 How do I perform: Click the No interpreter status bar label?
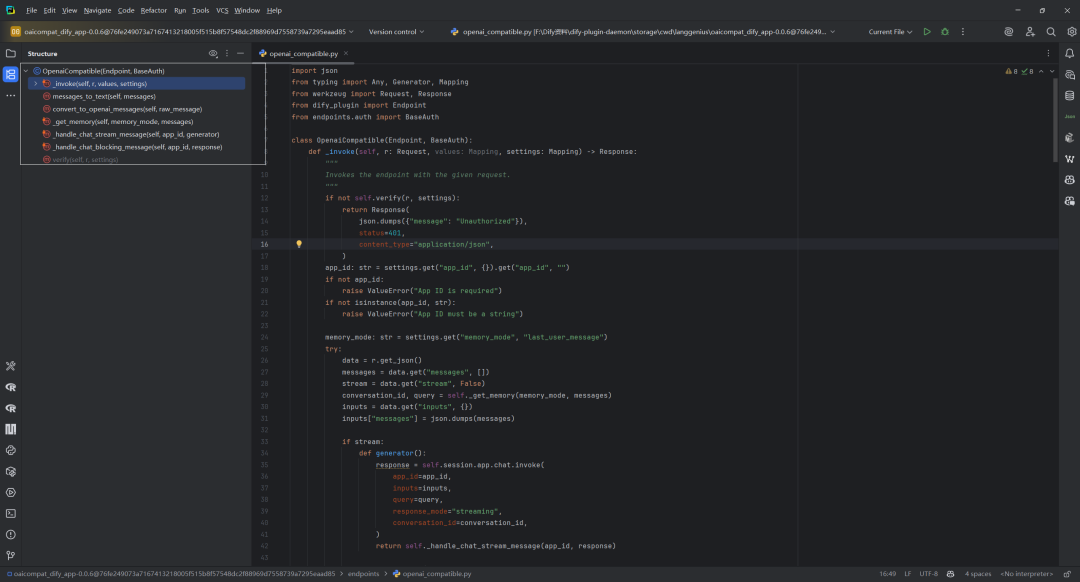point(1026,574)
